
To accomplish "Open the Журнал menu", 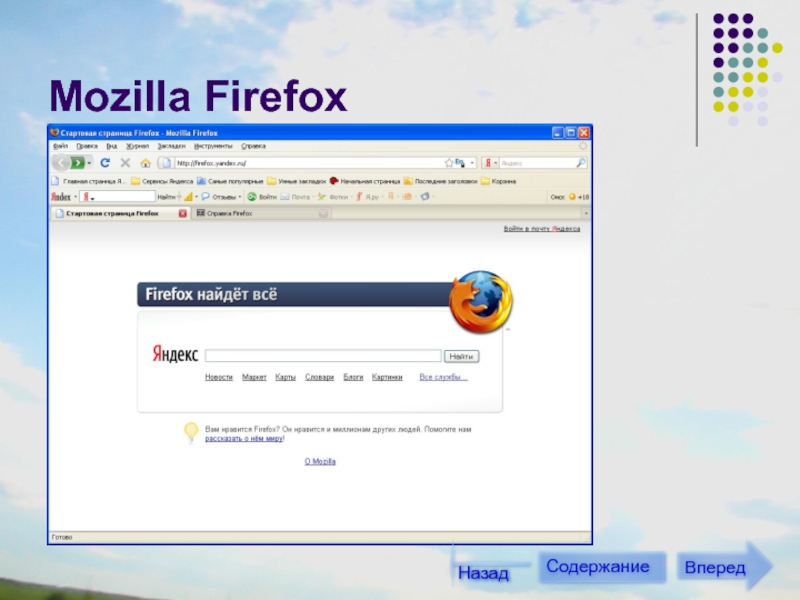I will click(138, 146).
